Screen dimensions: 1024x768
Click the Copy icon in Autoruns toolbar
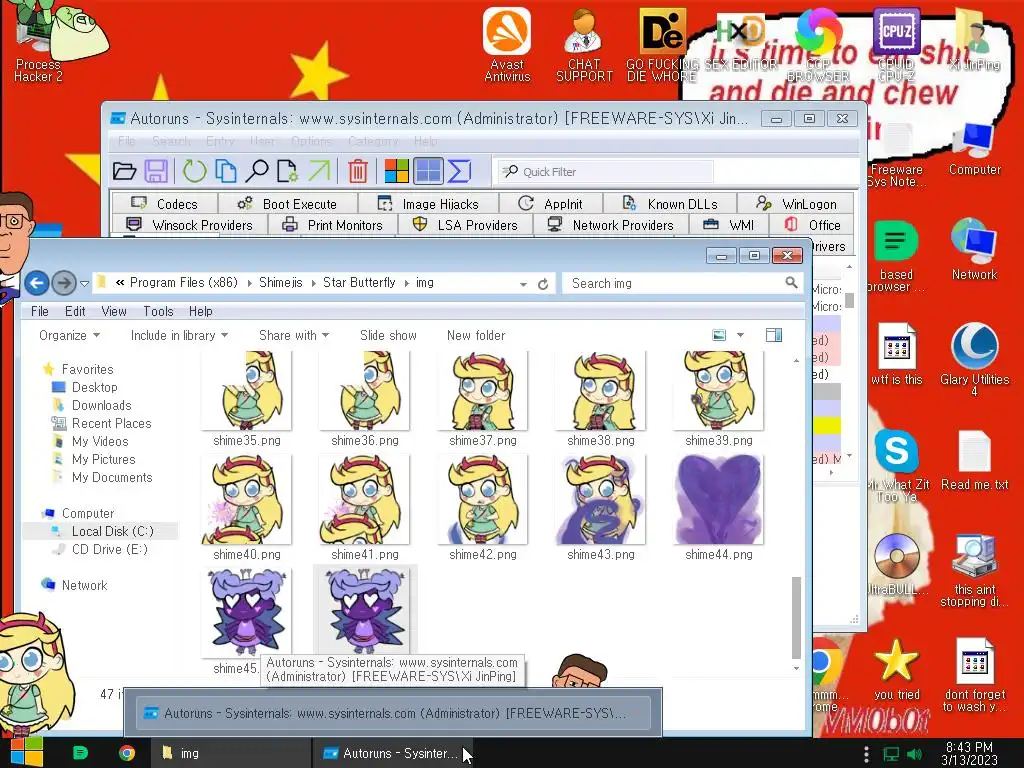click(225, 172)
